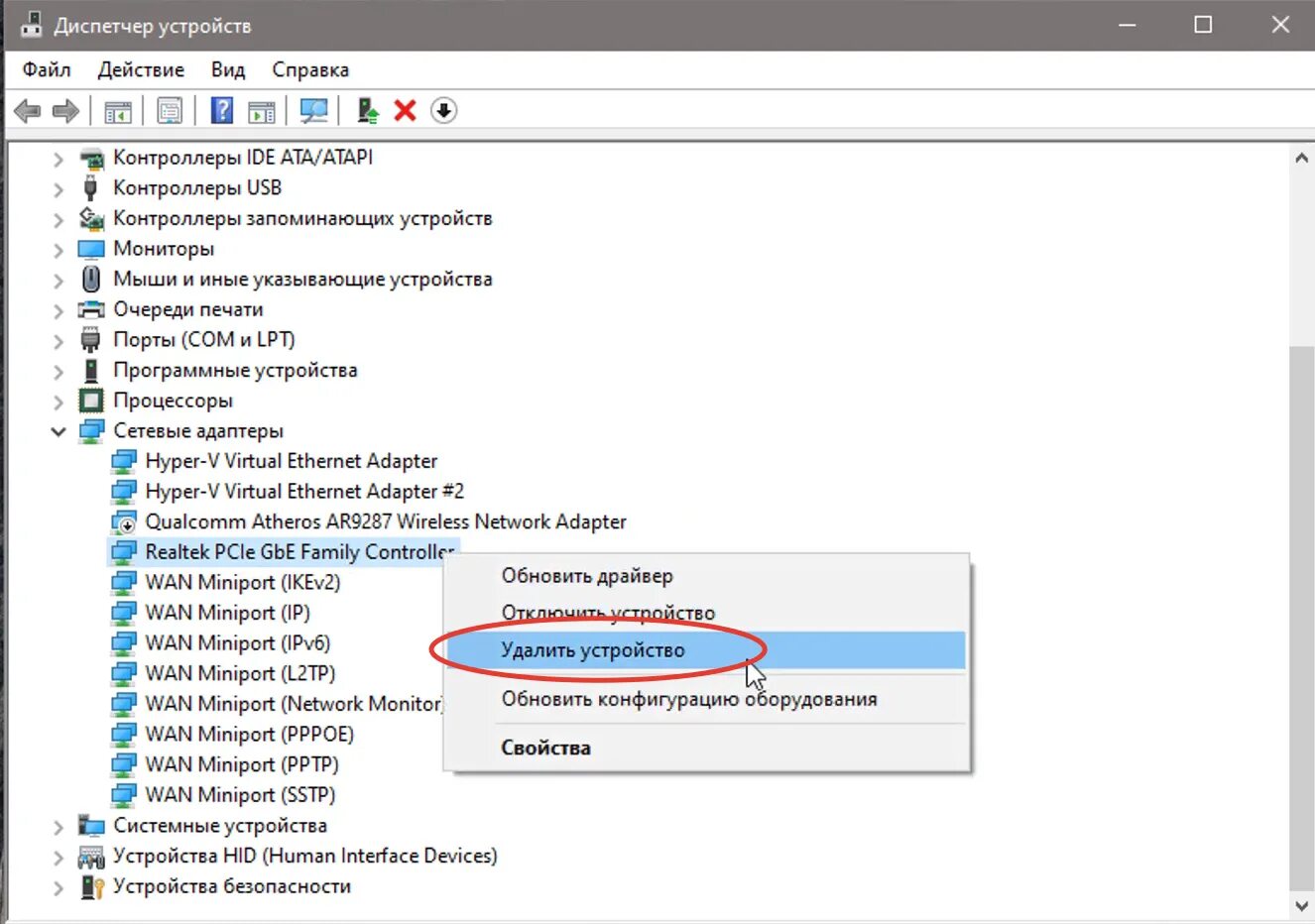Viewport: 1315px width, 924px height.
Task: Click the blue Help question mark icon
Action: pos(222,110)
